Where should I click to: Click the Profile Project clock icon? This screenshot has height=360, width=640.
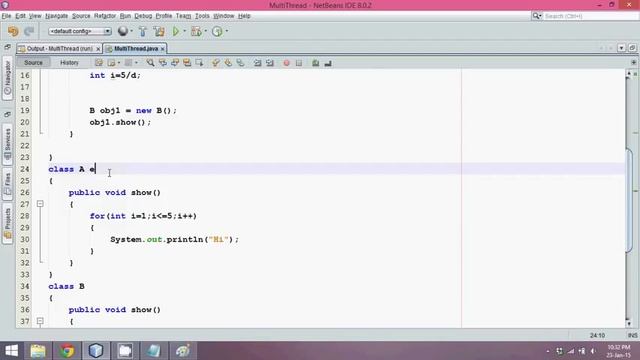217,31
